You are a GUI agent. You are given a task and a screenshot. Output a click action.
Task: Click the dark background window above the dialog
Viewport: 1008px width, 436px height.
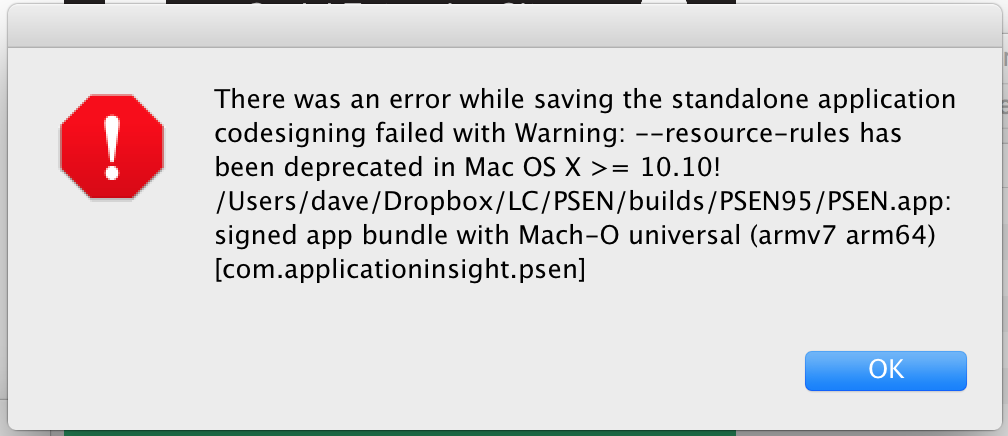pos(450,8)
